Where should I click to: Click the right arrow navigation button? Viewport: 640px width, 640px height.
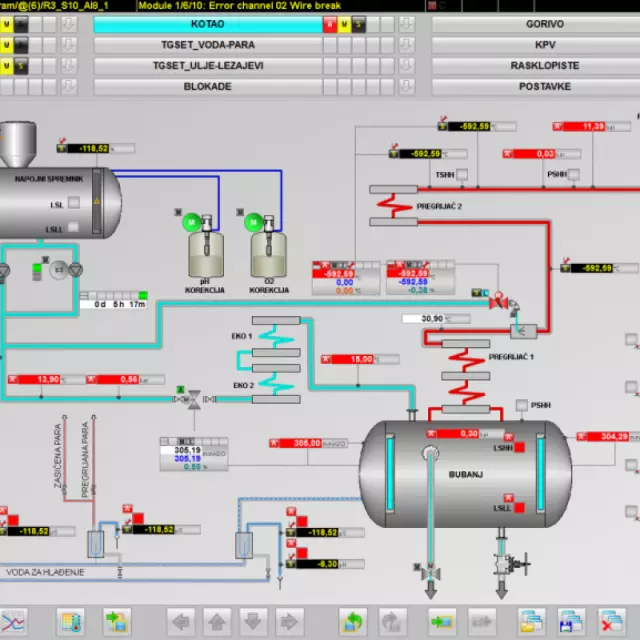tap(289, 621)
